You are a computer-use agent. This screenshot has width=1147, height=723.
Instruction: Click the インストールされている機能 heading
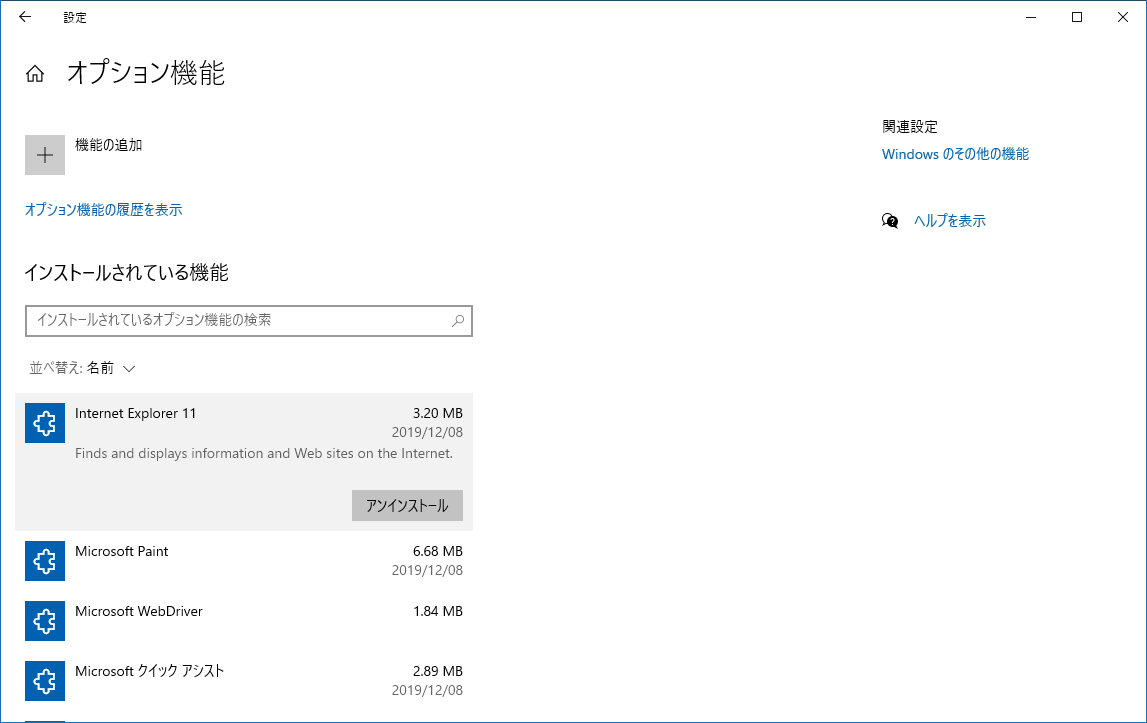127,273
